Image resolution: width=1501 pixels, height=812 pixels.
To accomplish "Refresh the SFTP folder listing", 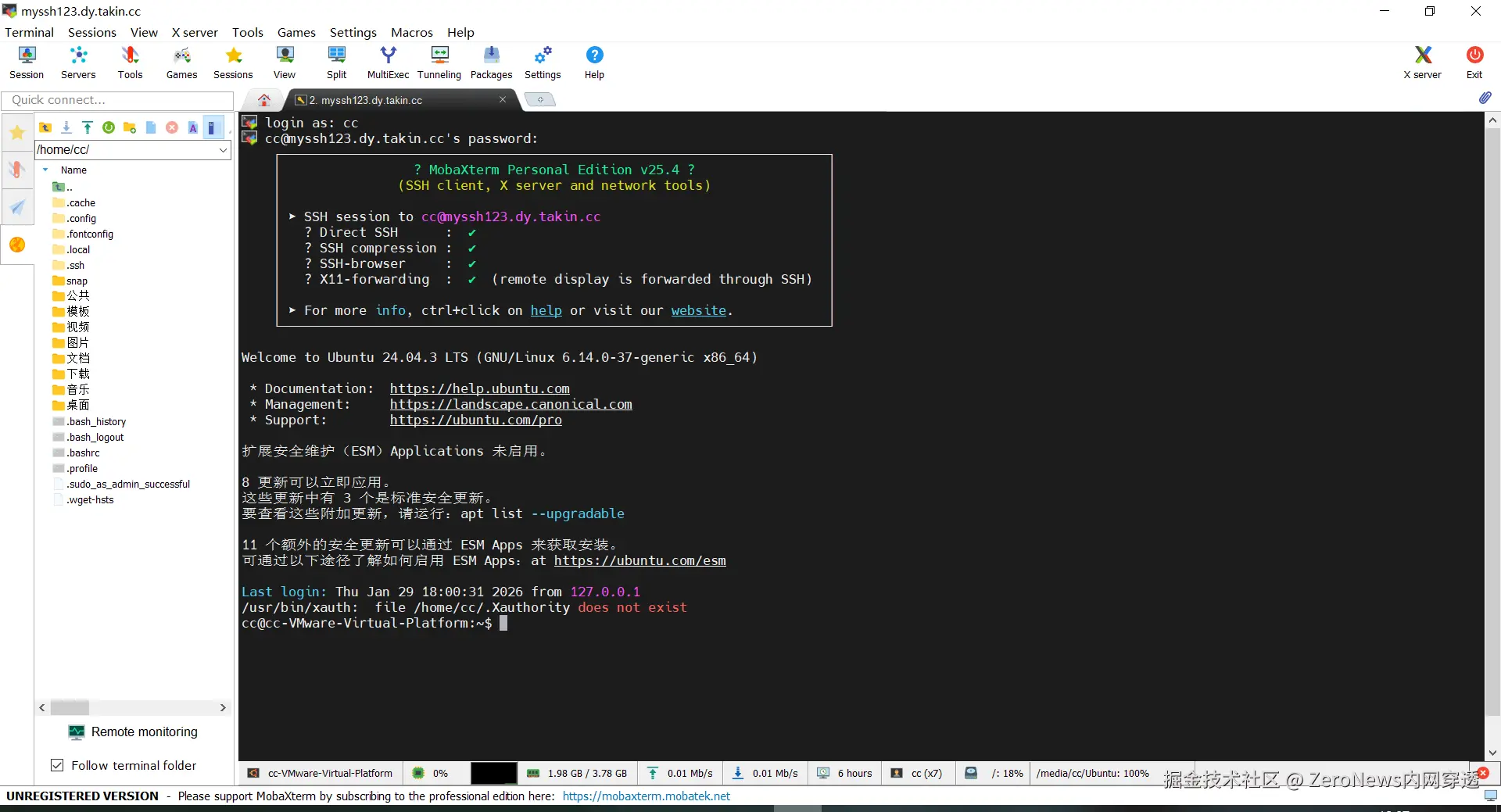I will [x=109, y=127].
